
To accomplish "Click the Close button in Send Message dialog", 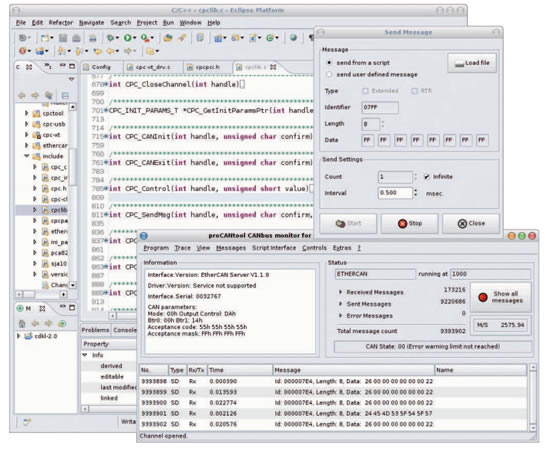I will pos(471,224).
